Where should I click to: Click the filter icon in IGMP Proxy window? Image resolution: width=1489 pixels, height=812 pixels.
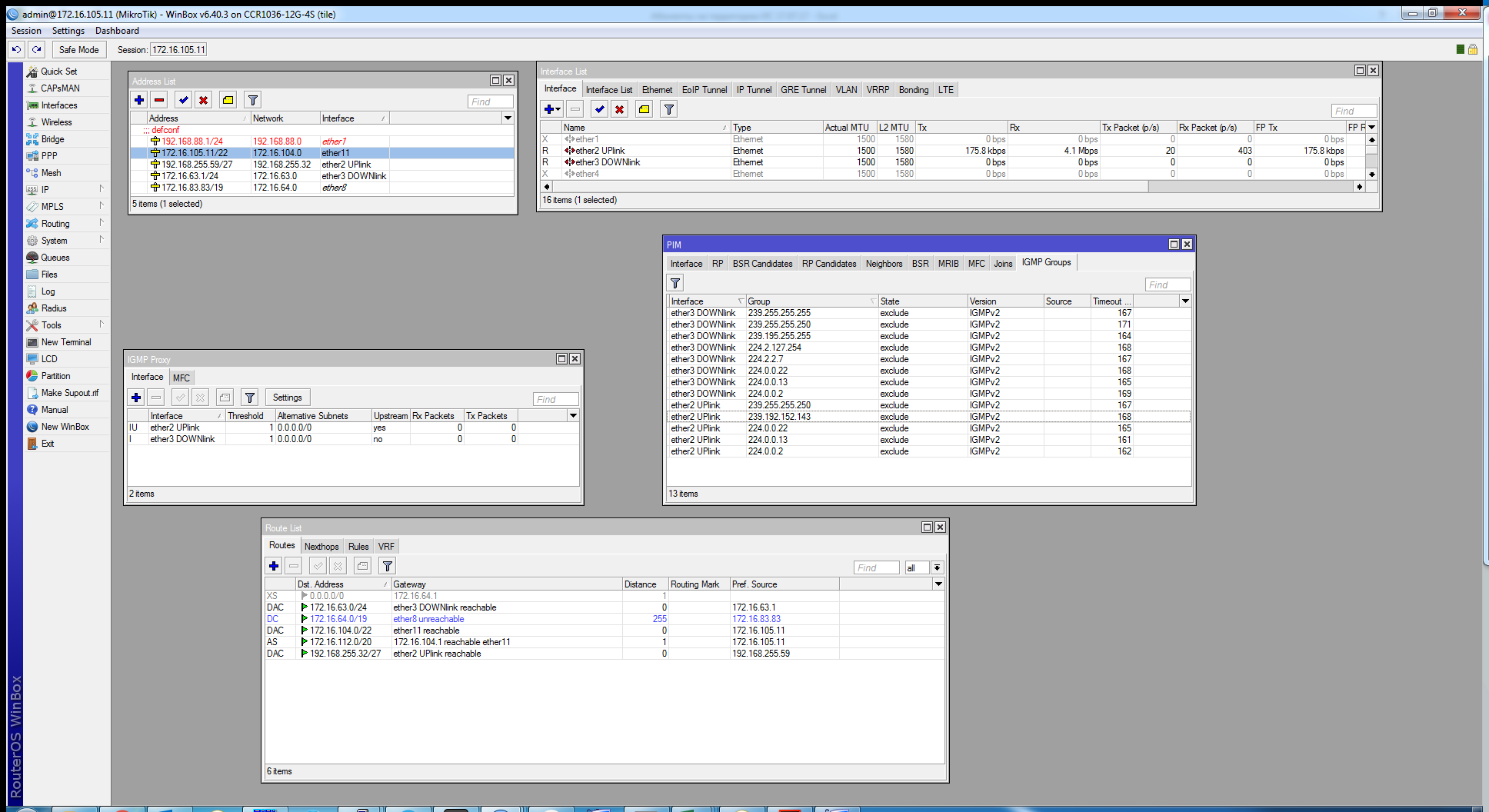pyautogui.click(x=250, y=398)
